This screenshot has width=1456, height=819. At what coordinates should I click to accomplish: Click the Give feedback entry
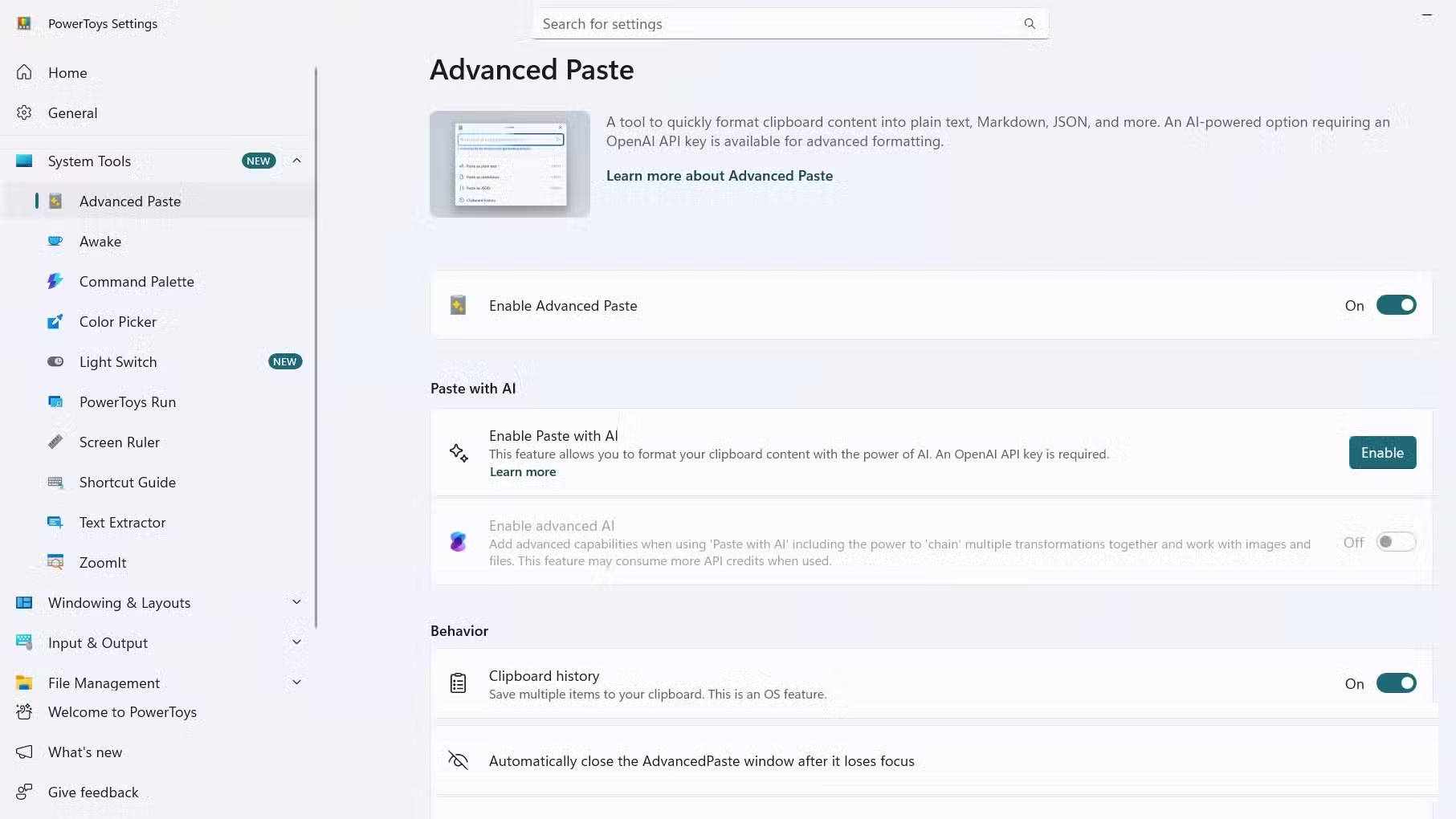(157, 792)
